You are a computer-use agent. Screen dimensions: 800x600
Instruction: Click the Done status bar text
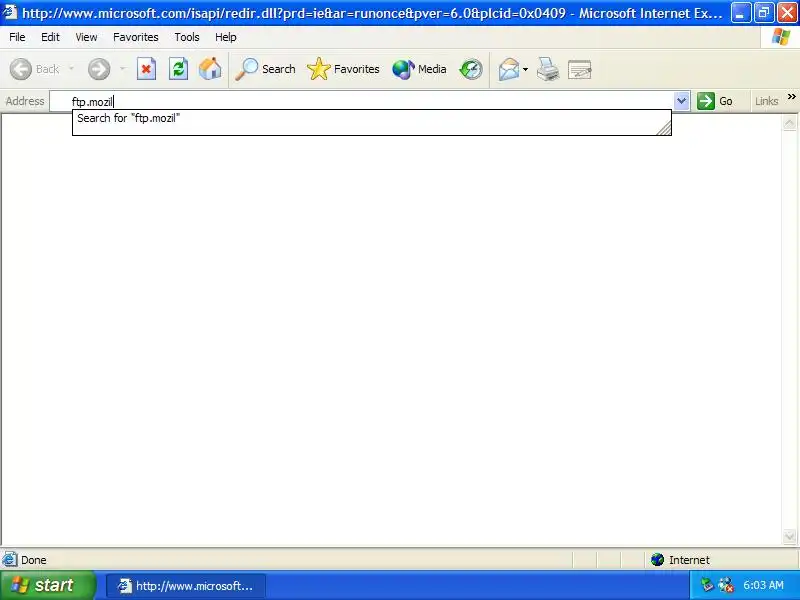coord(34,560)
